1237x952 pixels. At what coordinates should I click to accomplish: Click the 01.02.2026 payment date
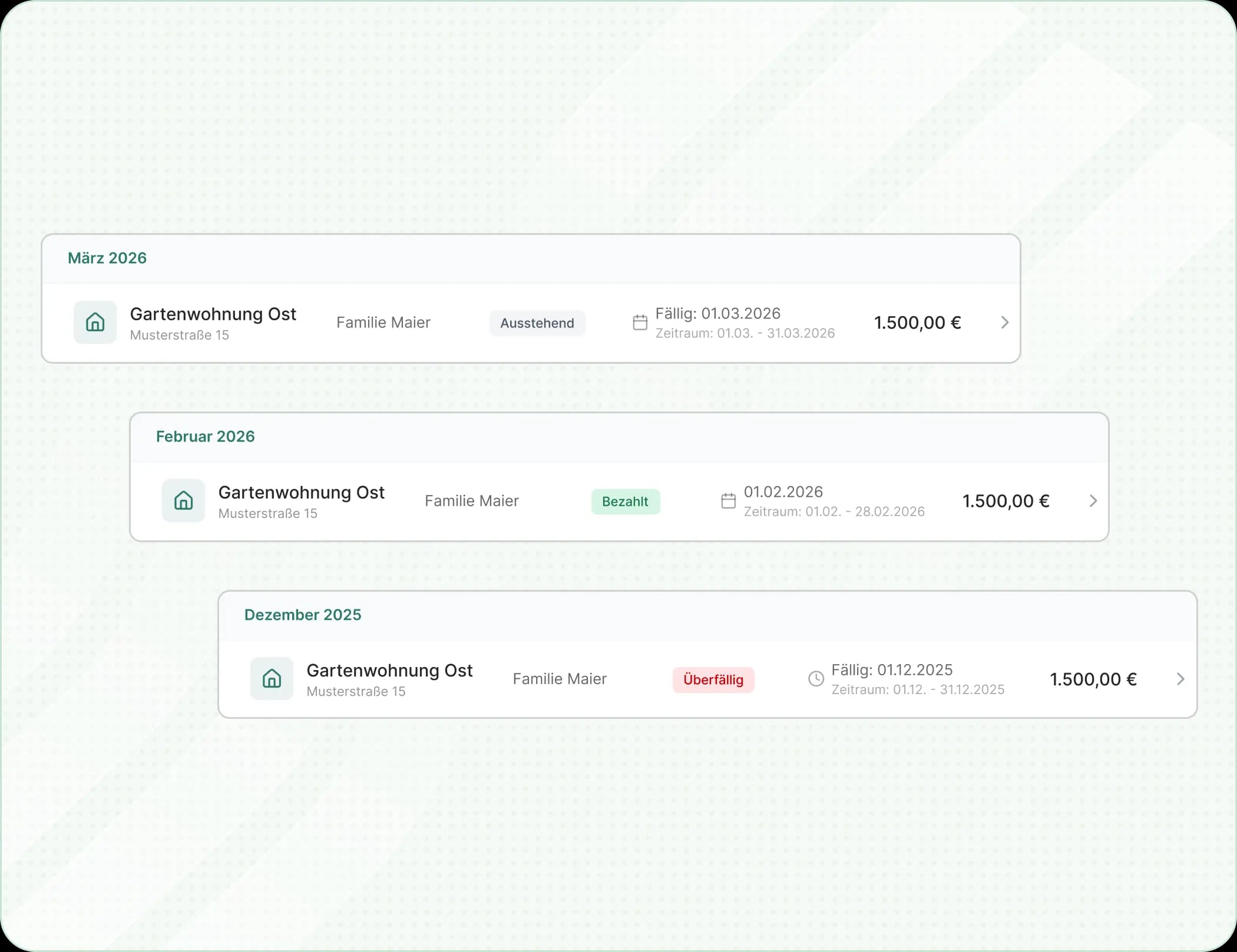[783, 492]
